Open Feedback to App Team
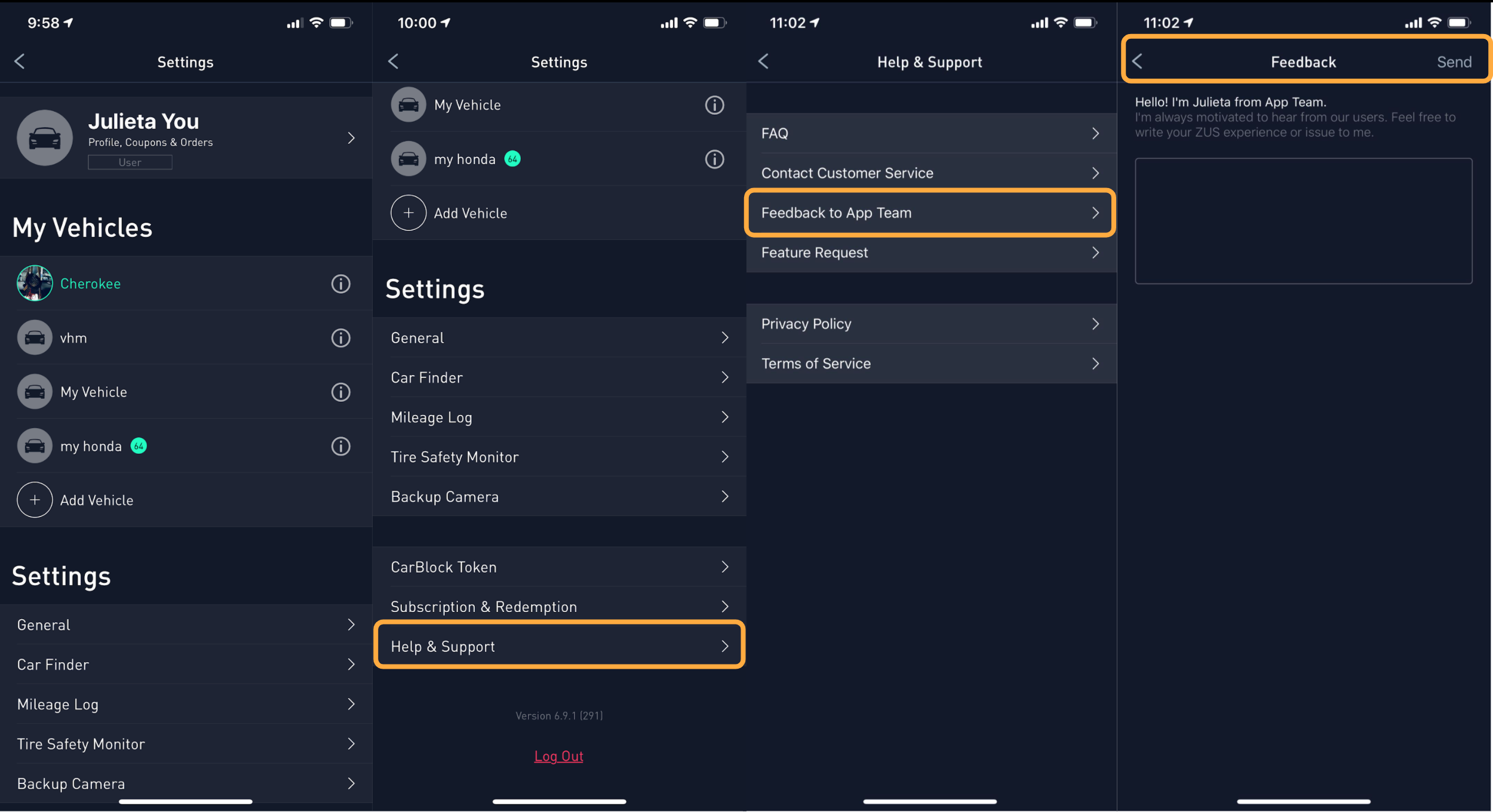Viewport: 1493px width, 812px height. click(932, 213)
